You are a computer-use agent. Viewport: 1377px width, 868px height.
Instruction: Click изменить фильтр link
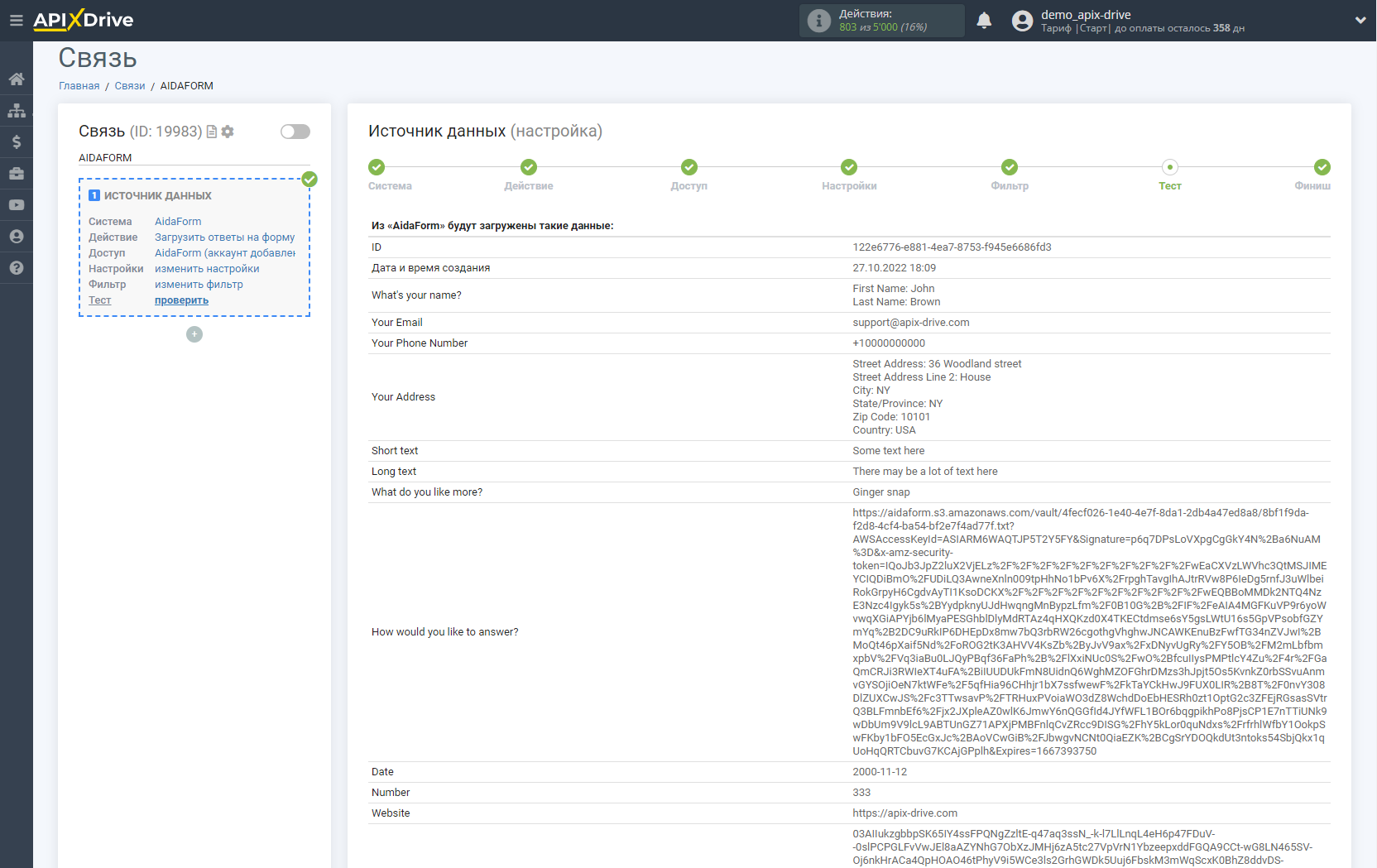coord(199,285)
